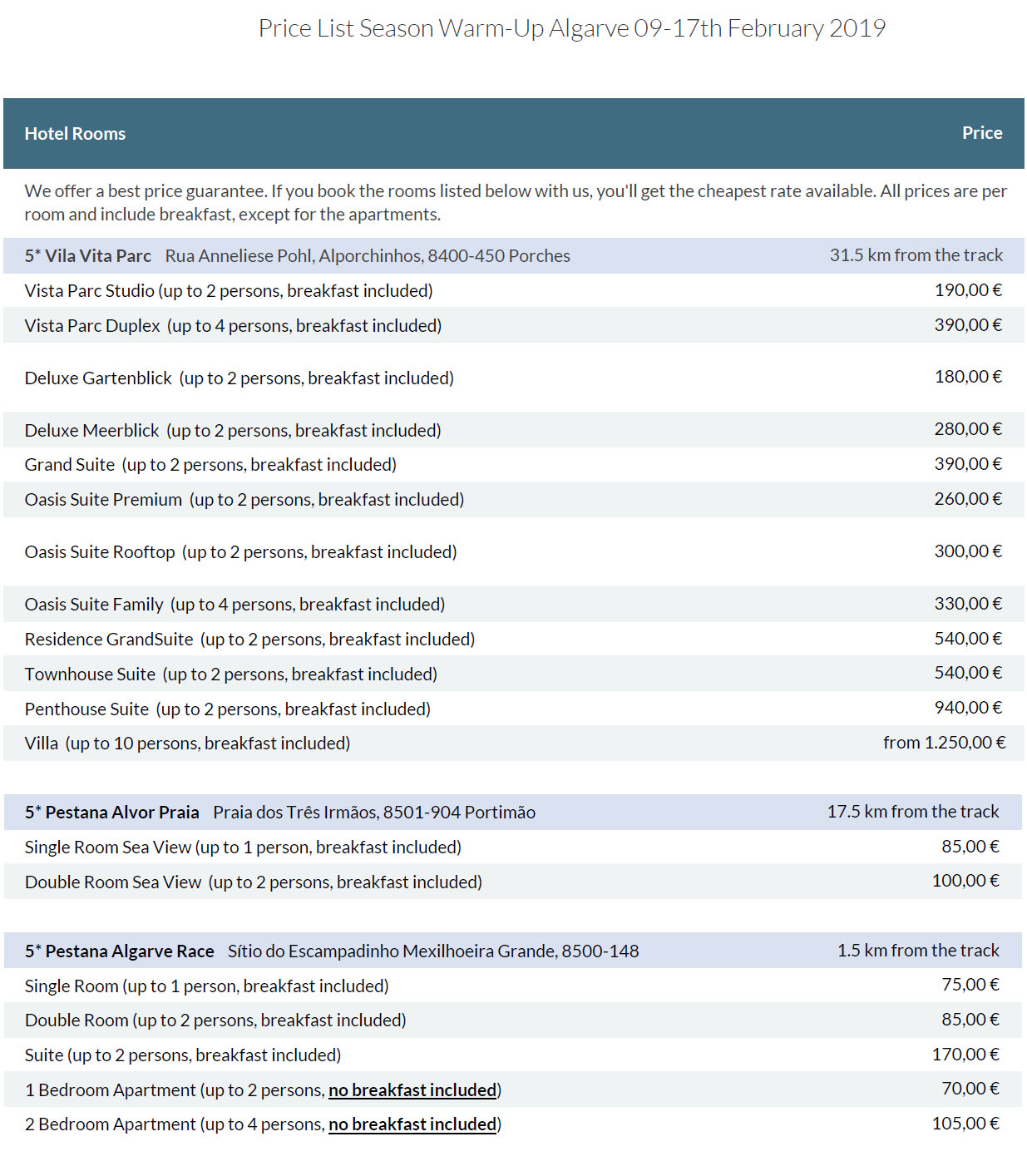Click the Residence GrandSuite 540,00 € price
The image size is (1027, 1176).
coord(969,639)
